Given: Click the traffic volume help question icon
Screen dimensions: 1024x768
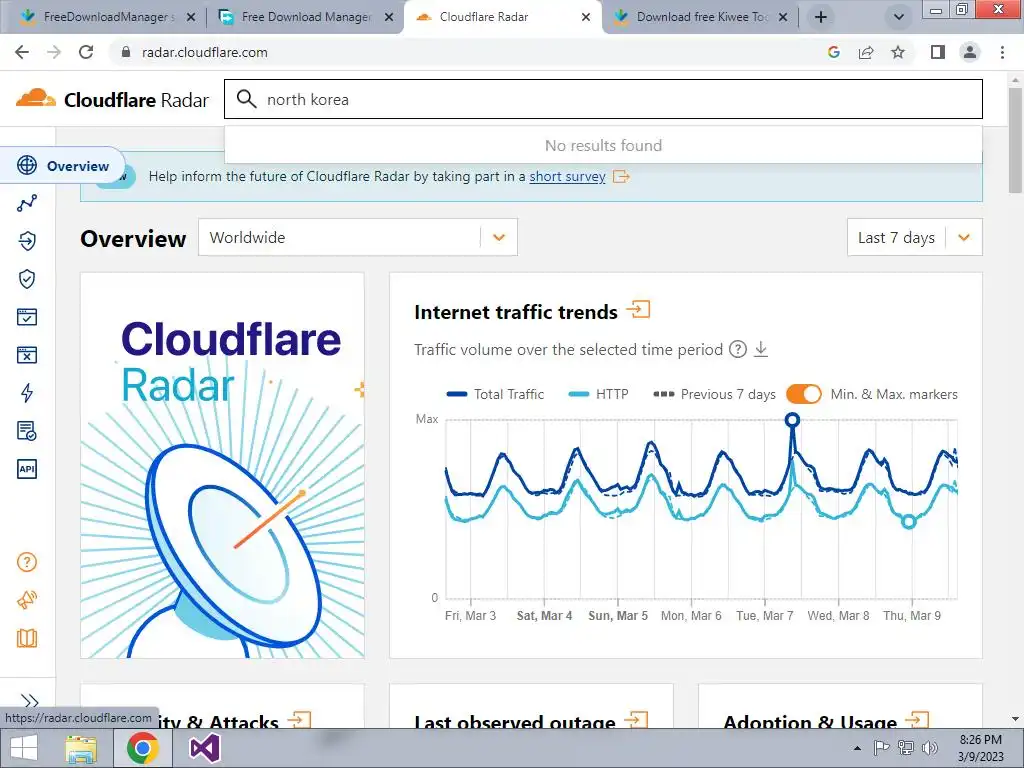Looking at the screenshot, I should tap(737, 349).
